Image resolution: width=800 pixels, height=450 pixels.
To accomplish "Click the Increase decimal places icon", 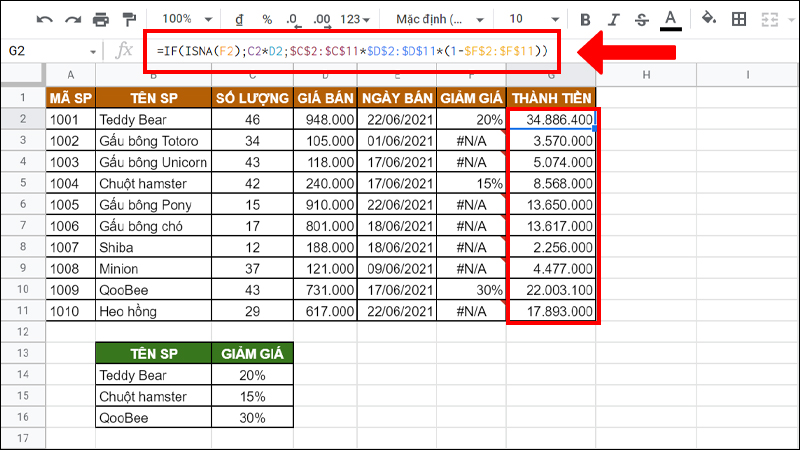I will pos(321,19).
